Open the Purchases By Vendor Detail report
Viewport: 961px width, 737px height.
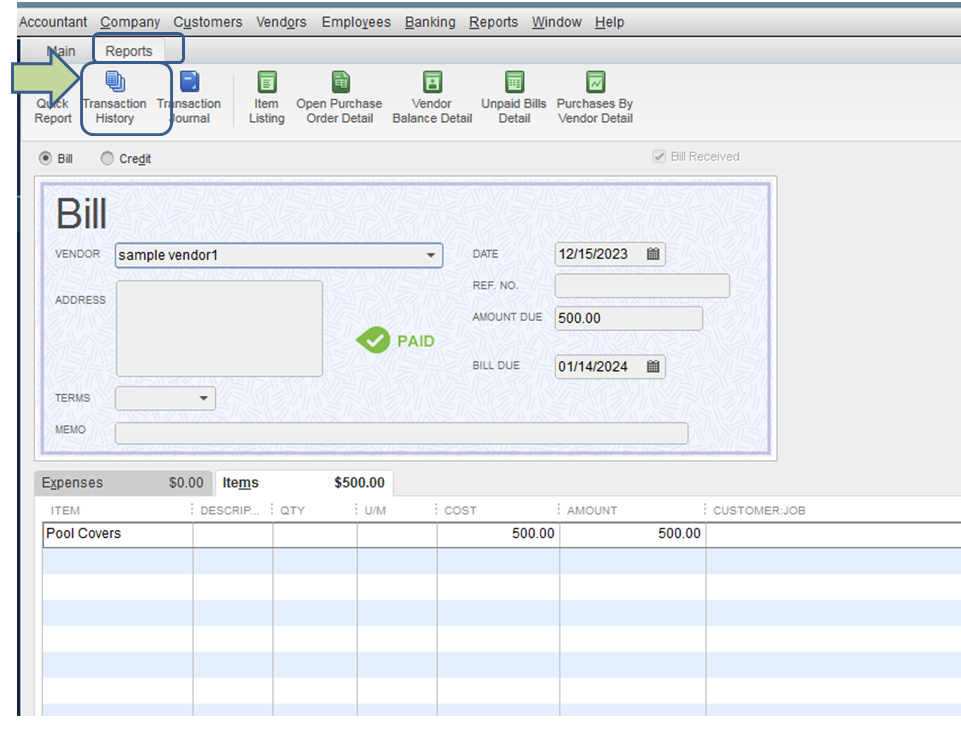[x=595, y=98]
